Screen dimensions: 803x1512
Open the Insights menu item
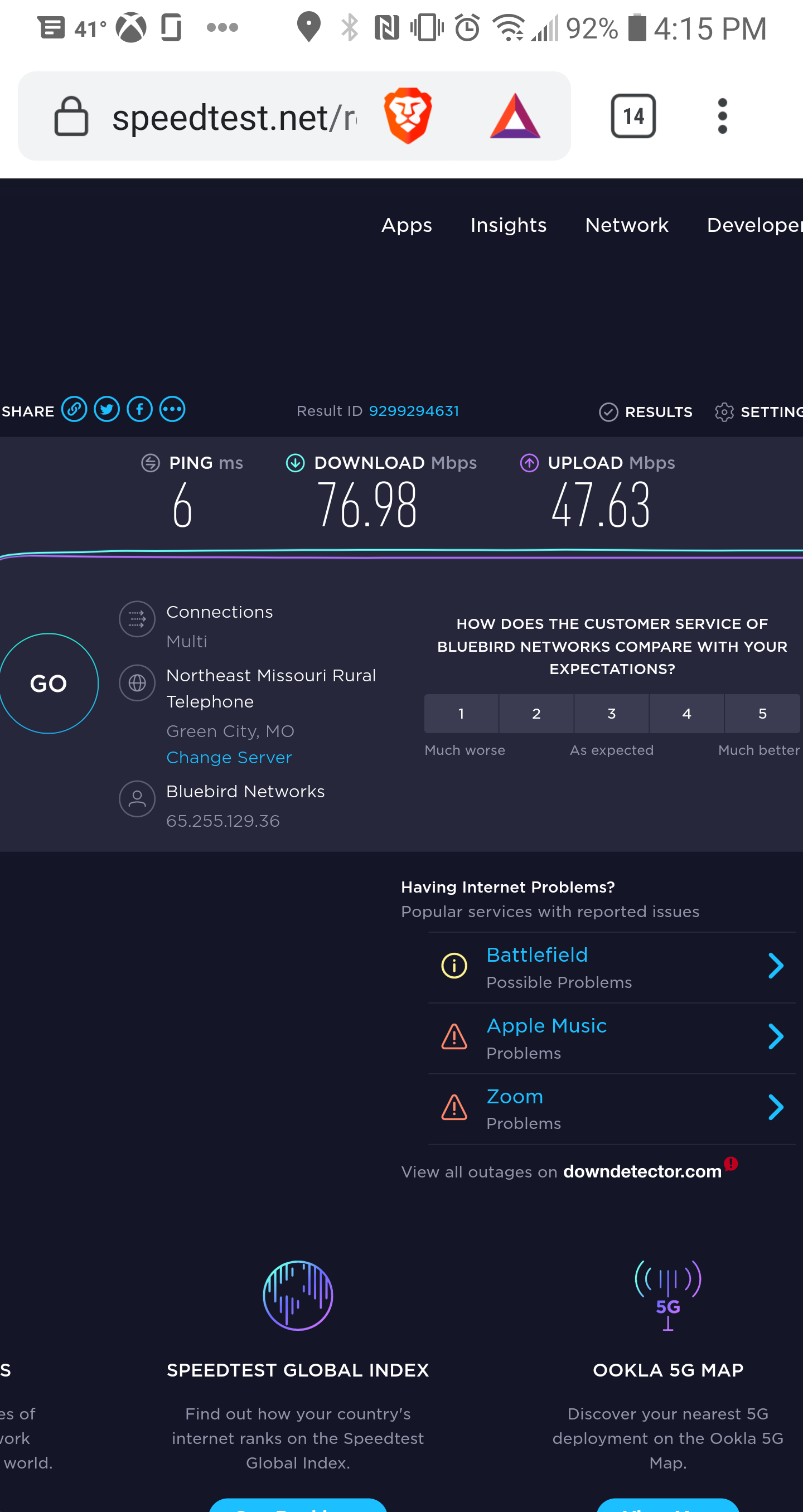[x=509, y=225]
